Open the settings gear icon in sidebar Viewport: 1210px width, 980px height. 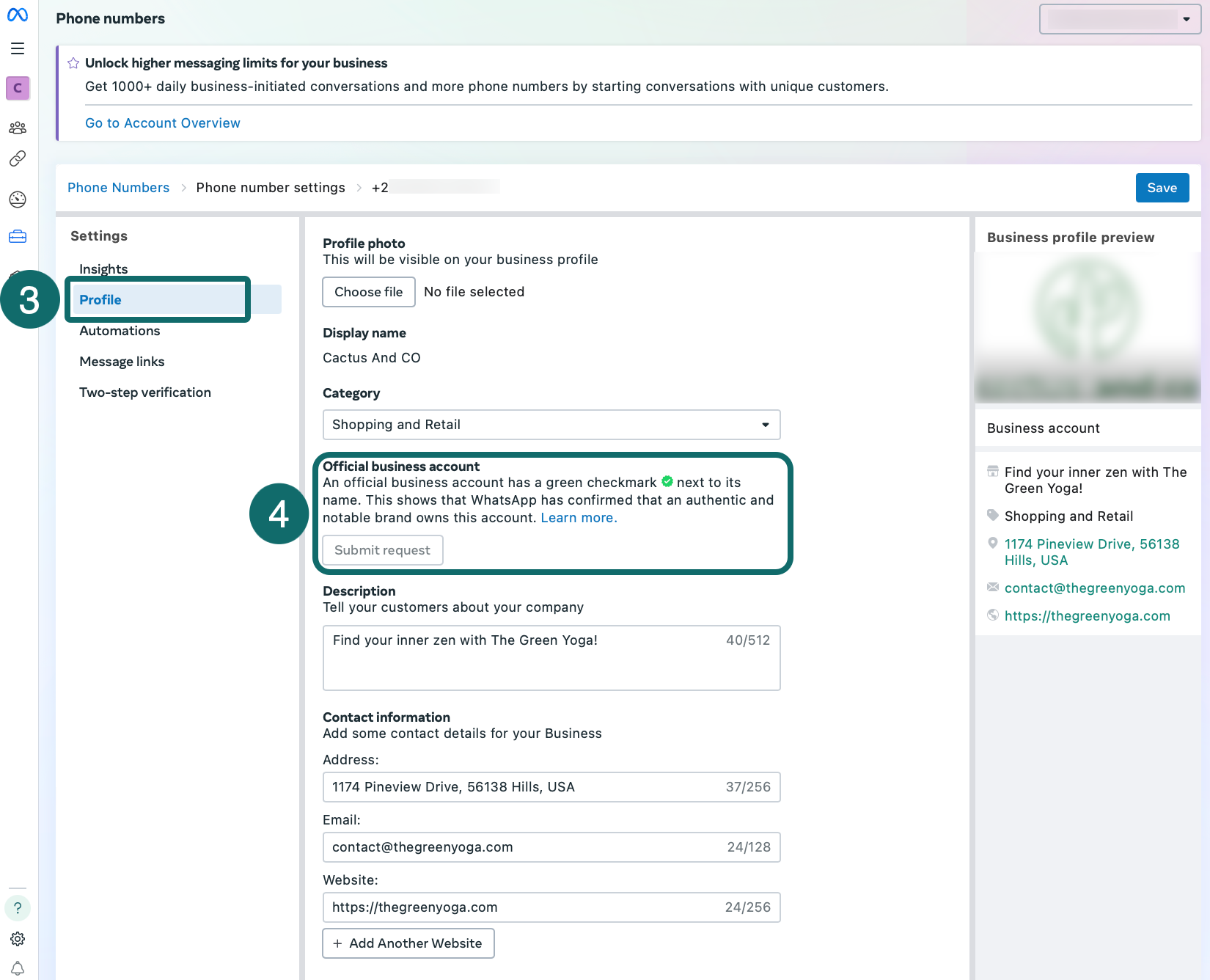pyautogui.click(x=18, y=939)
